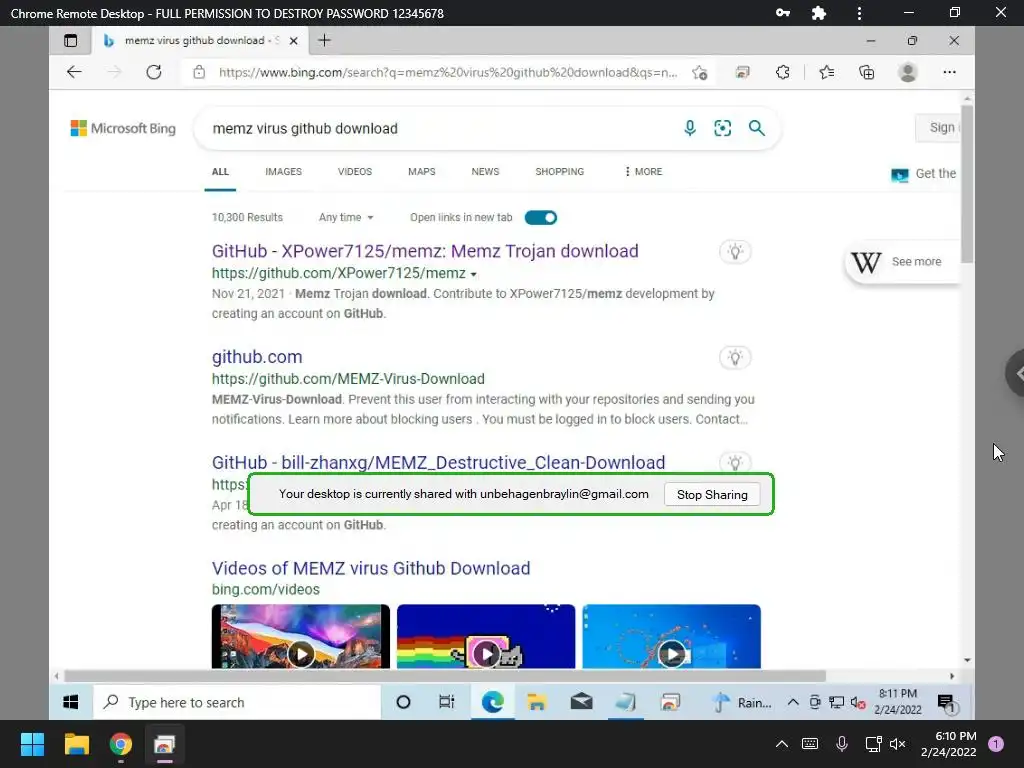Start voice search with microphone icon
Image resolution: width=1024 pixels, height=768 pixels.
[x=690, y=128]
